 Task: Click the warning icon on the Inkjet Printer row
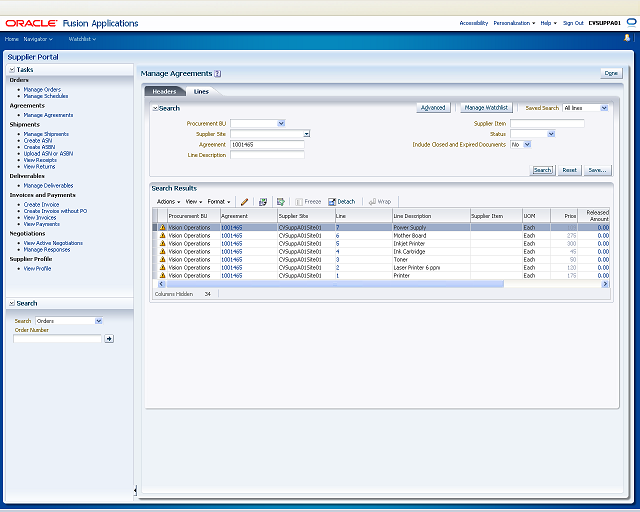click(x=162, y=243)
